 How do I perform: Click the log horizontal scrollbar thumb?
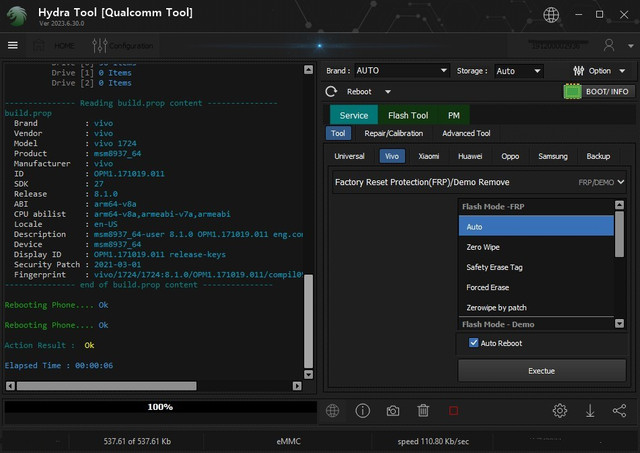point(107,386)
